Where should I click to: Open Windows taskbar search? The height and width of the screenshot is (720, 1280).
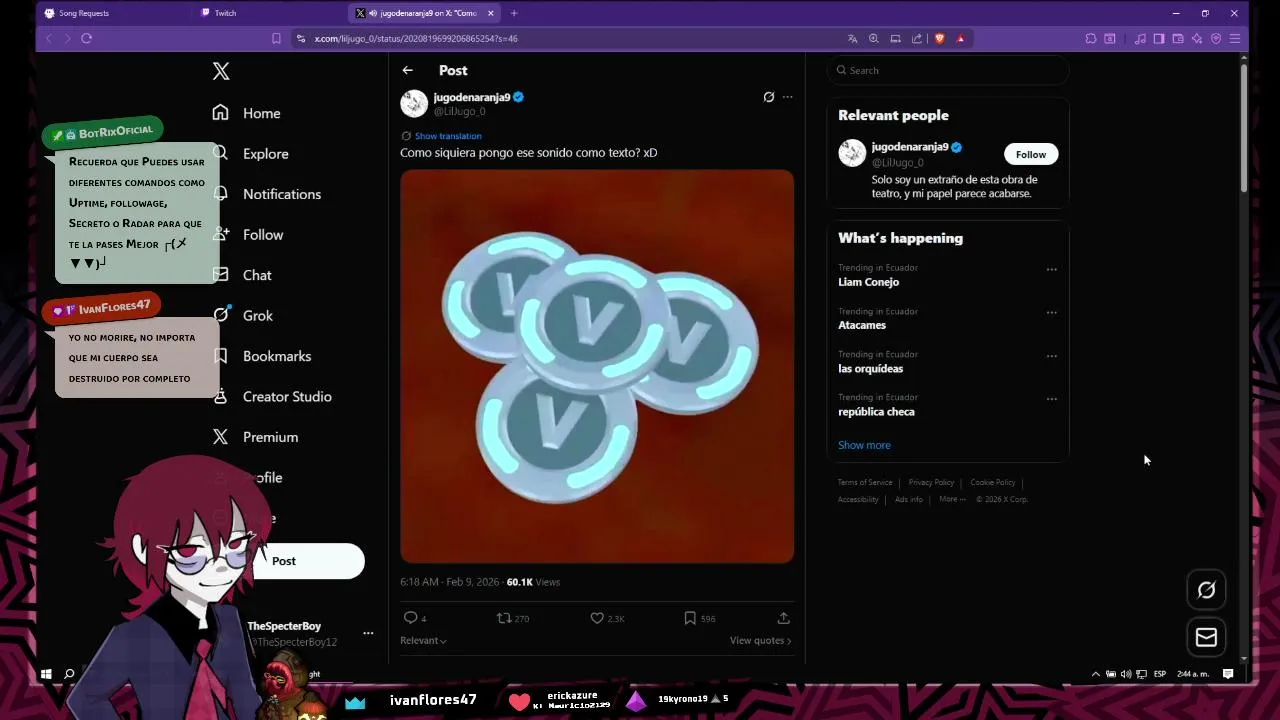pyautogui.click(x=69, y=674)
